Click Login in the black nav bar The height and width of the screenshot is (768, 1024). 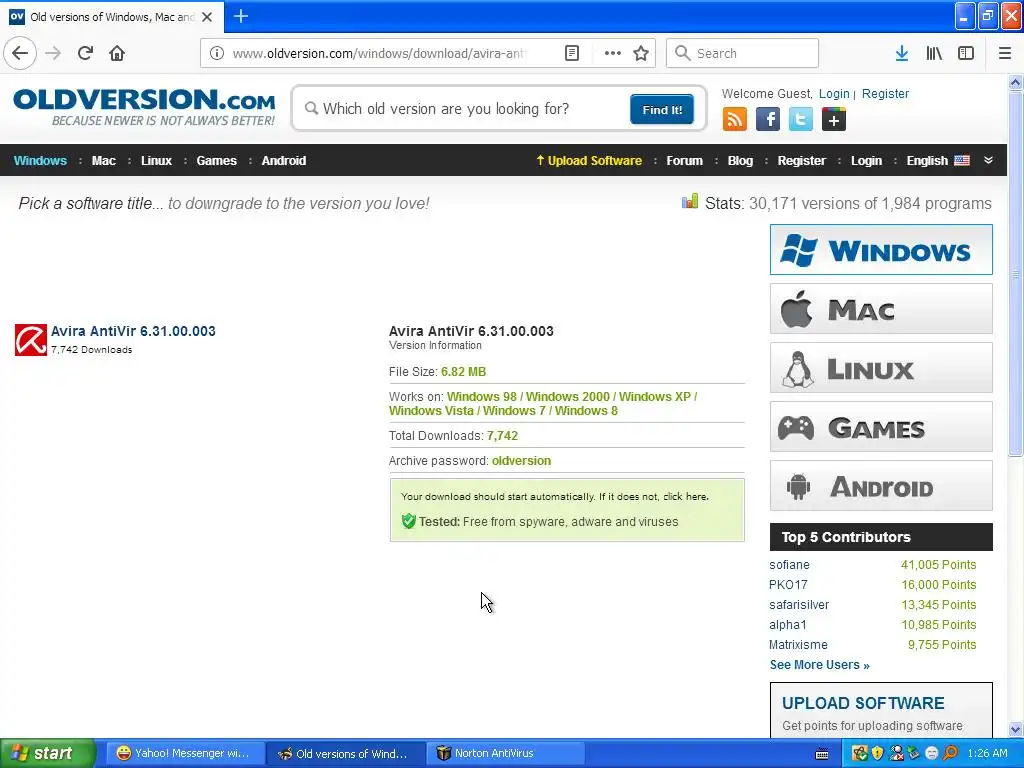point(866,161)
